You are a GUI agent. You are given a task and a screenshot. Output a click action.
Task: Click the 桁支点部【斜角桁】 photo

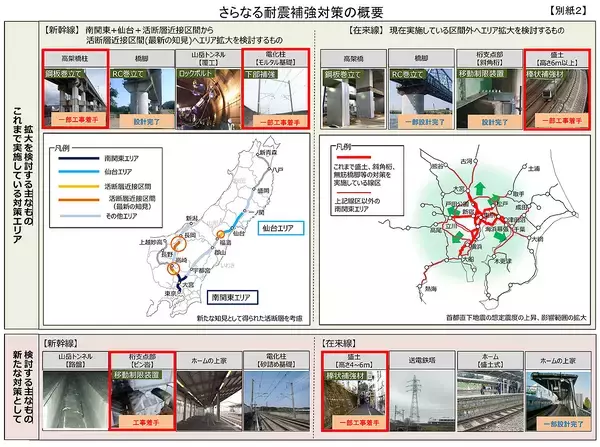pyautogui.click(x=489, y=99)
